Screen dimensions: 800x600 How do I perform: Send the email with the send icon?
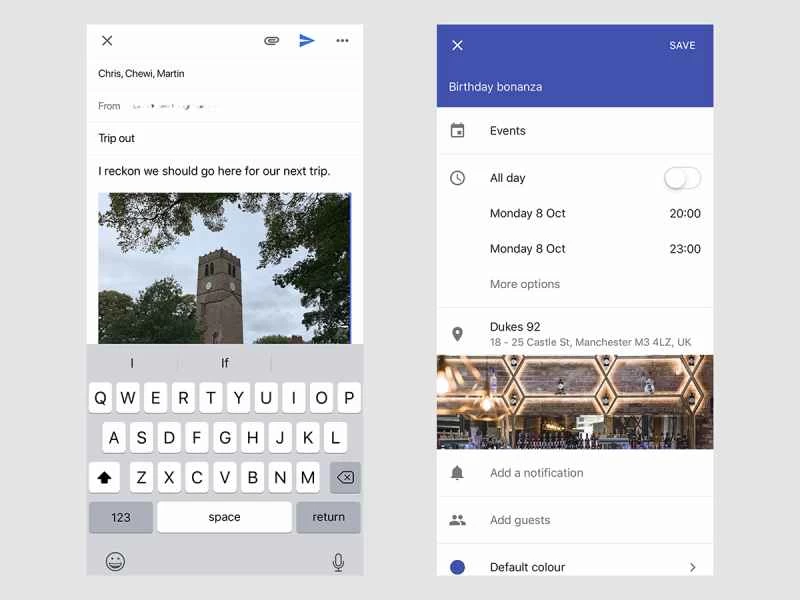[x=307, y=40]
